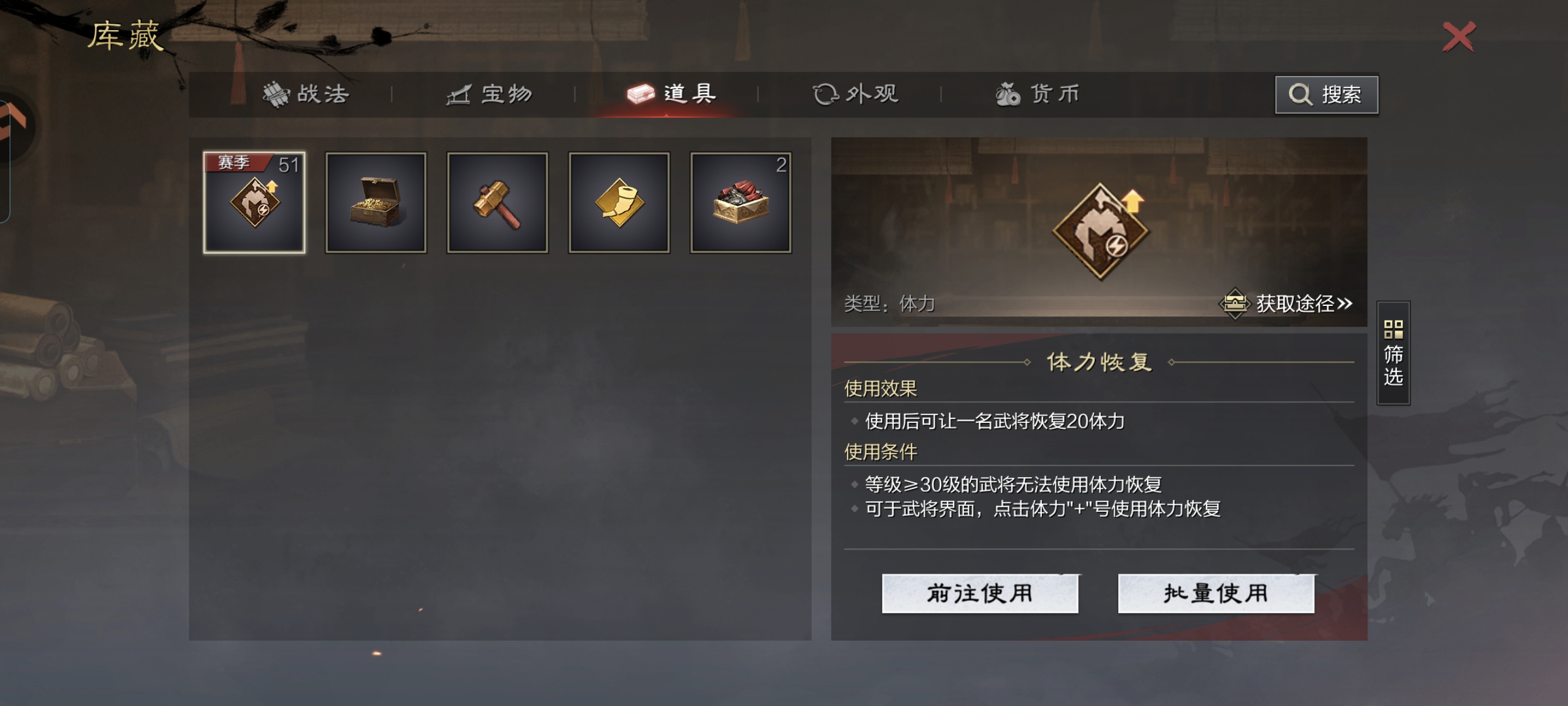Select the wooden hammer item
The width and height of the screenshot is (1568, 706).
497,202
